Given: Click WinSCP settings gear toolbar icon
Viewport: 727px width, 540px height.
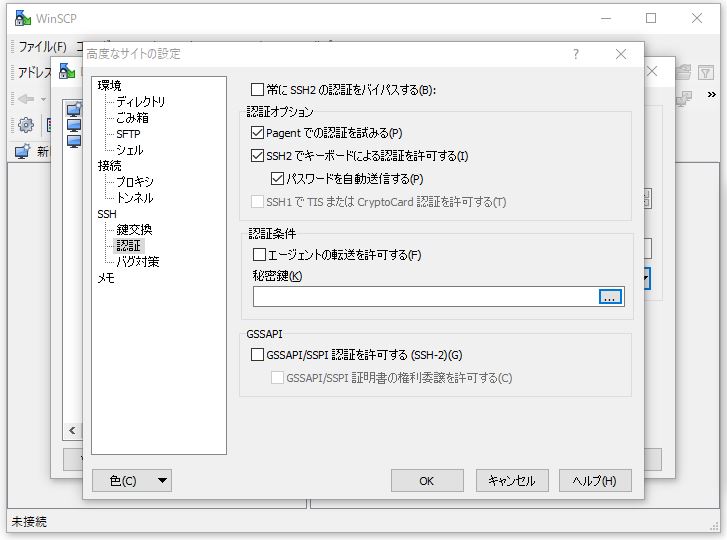Looking at the screenshot, I should tap(26, 124).
